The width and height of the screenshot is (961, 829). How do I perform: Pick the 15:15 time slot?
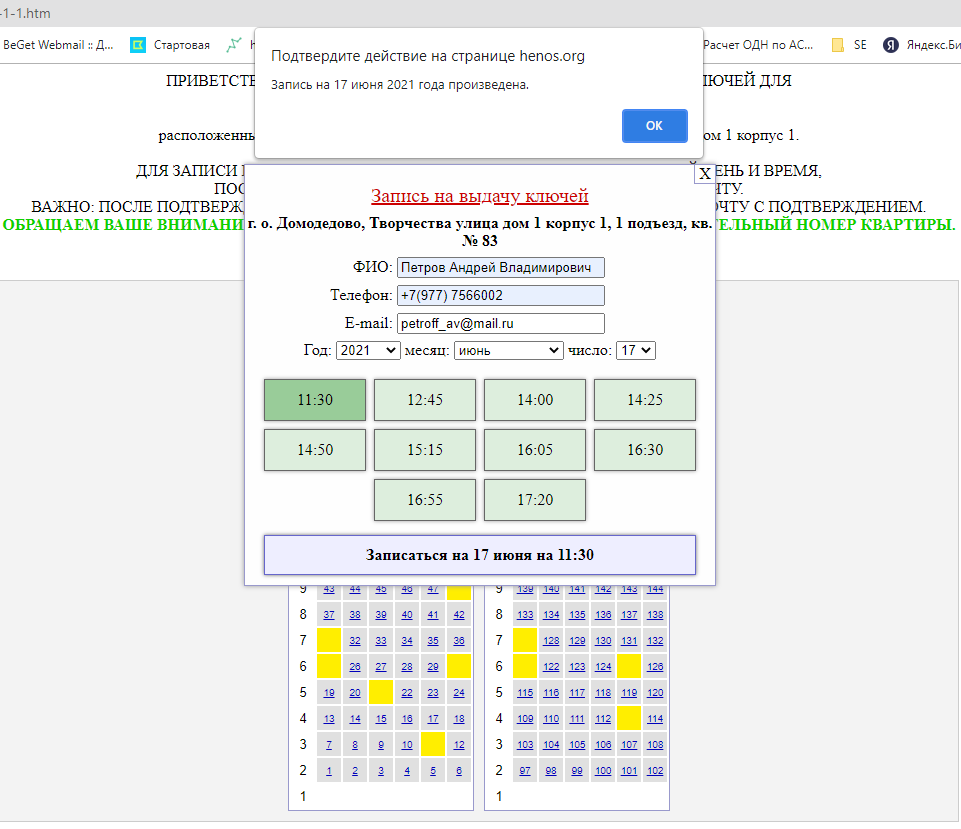tap(425, 450)
